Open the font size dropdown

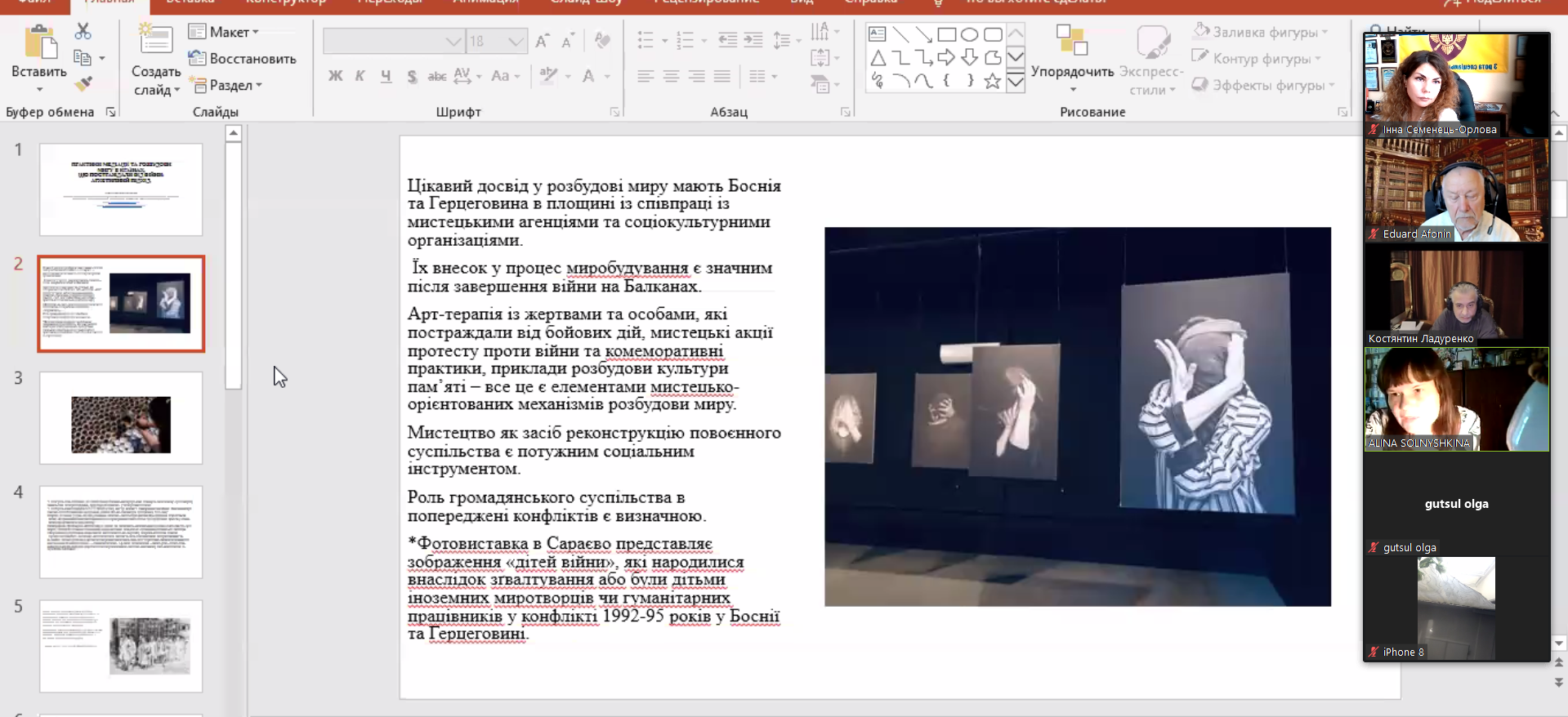tap(515, 41)
